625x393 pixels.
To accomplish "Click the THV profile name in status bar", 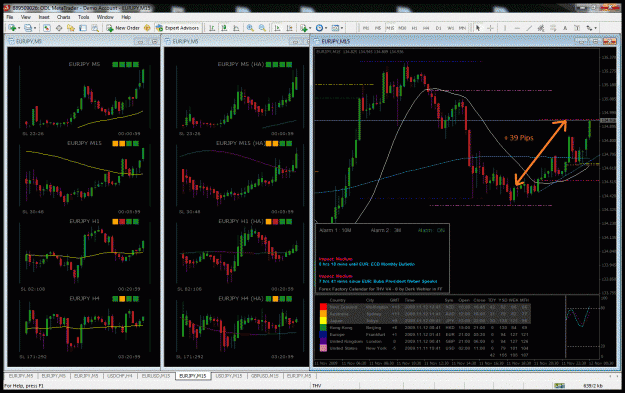I will [317, 386].
